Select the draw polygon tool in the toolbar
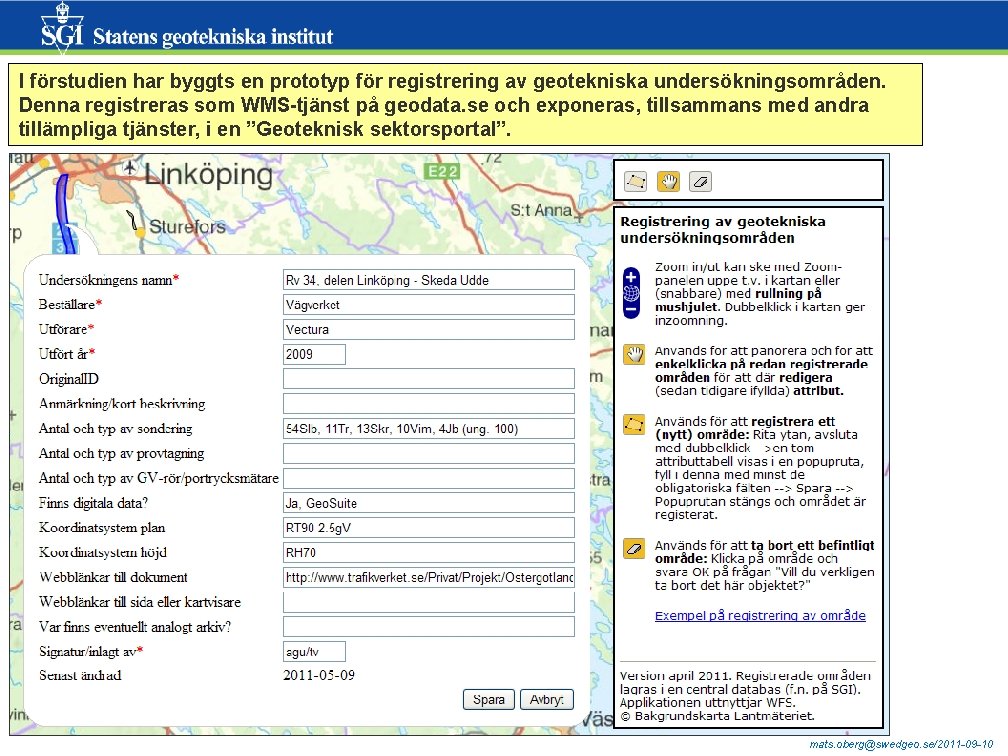The width and height of the screenshot is (1008, 756). pyautogui.click(x=636, y=182)
